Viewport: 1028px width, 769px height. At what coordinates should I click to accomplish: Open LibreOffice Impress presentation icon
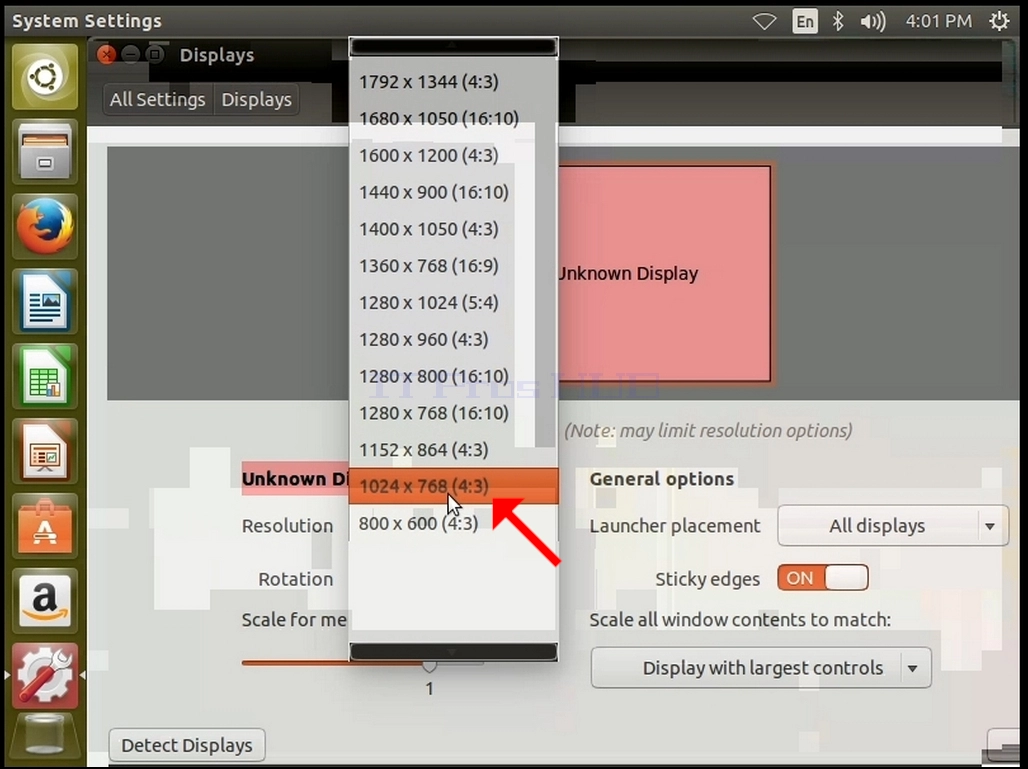[45, 451]
